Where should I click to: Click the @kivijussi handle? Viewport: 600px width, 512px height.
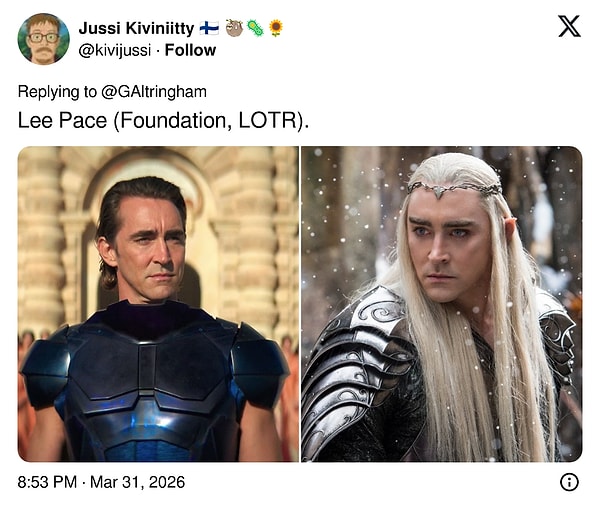[119, 49]
